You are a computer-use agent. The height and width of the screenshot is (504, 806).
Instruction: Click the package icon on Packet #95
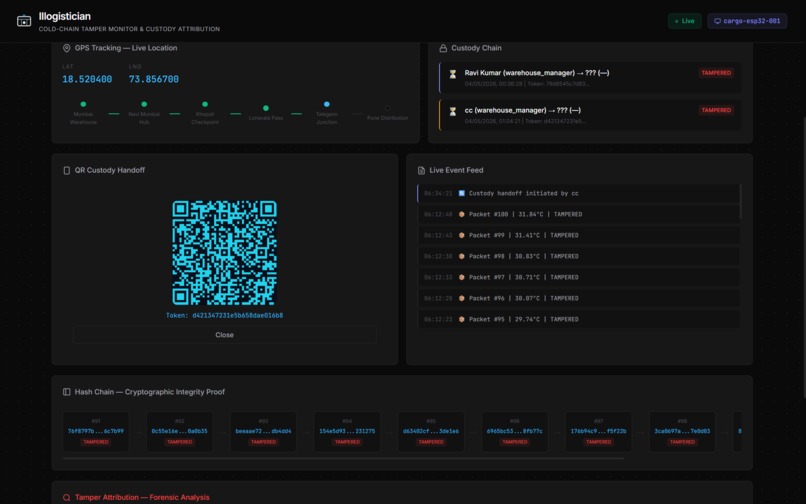(x=462, y=319)
